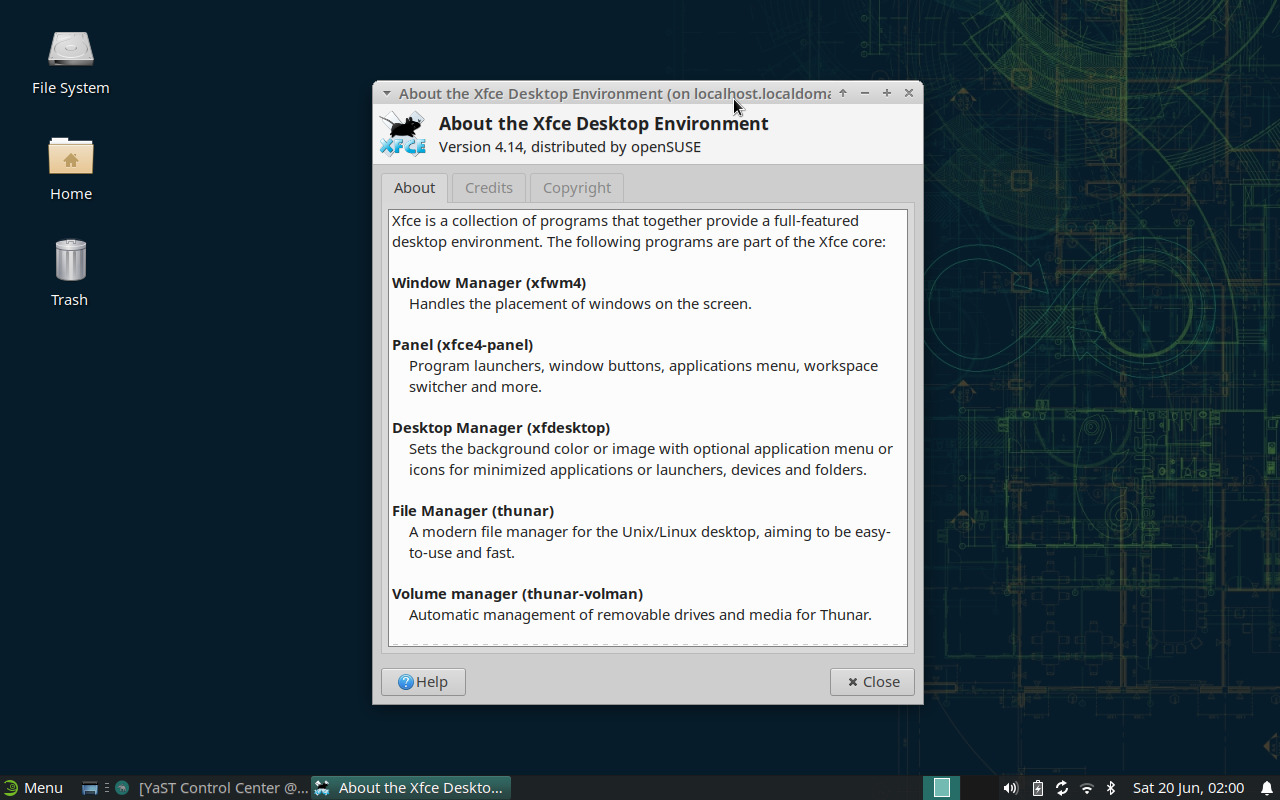This screenshot has width=1280, height=800.
Task: Click the YaST globe icon in taskbar
Action: pyautogui.click(x=122, y=788)
